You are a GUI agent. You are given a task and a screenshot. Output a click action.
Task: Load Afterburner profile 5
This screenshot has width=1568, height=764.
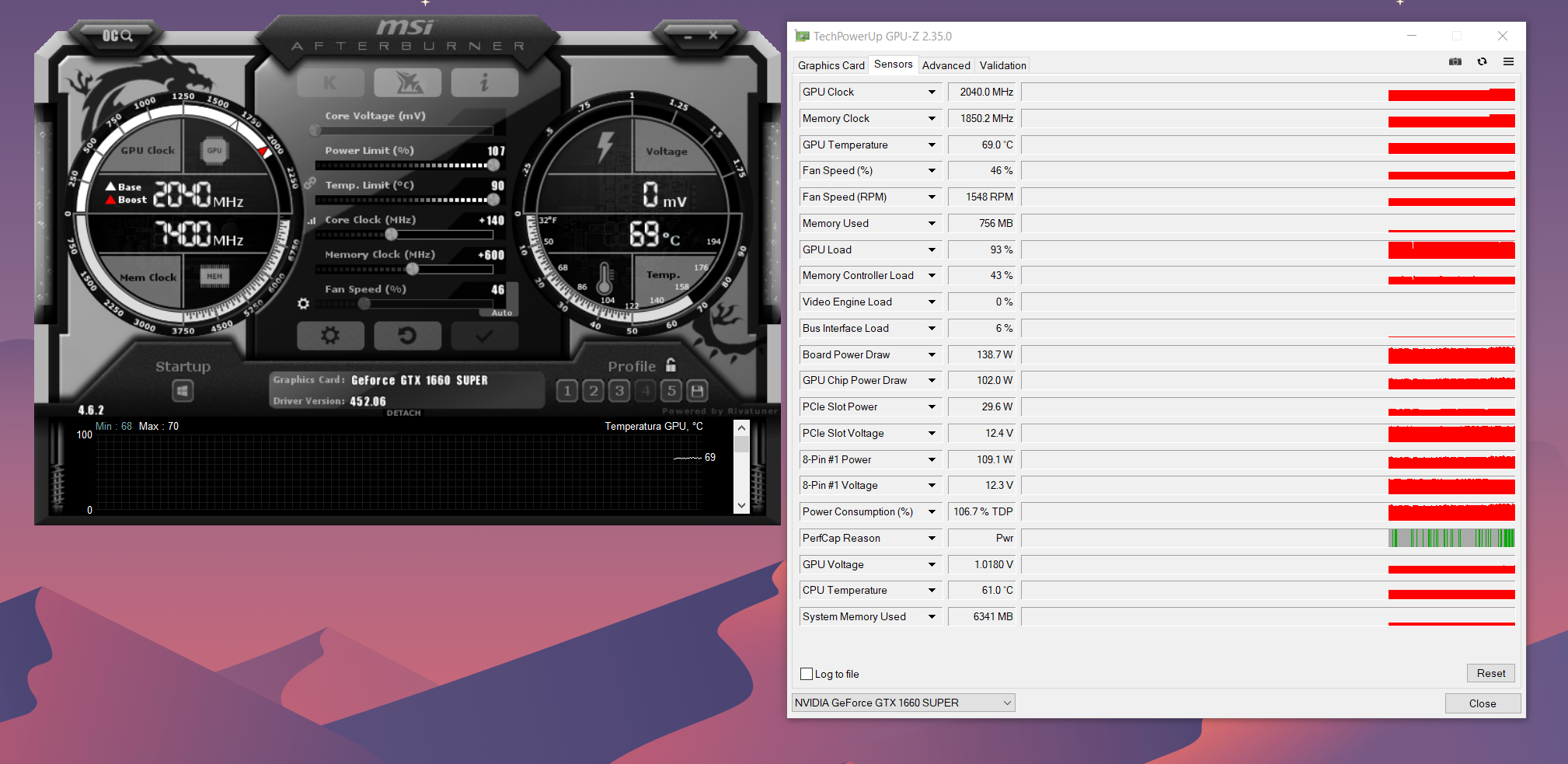pos(672,390)
